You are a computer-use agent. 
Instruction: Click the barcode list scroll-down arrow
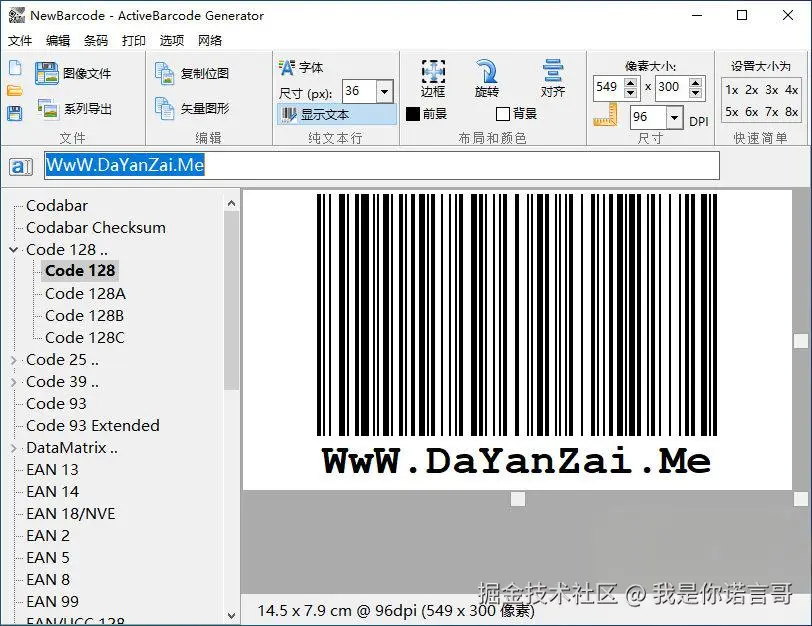click(x=231, y=616)
